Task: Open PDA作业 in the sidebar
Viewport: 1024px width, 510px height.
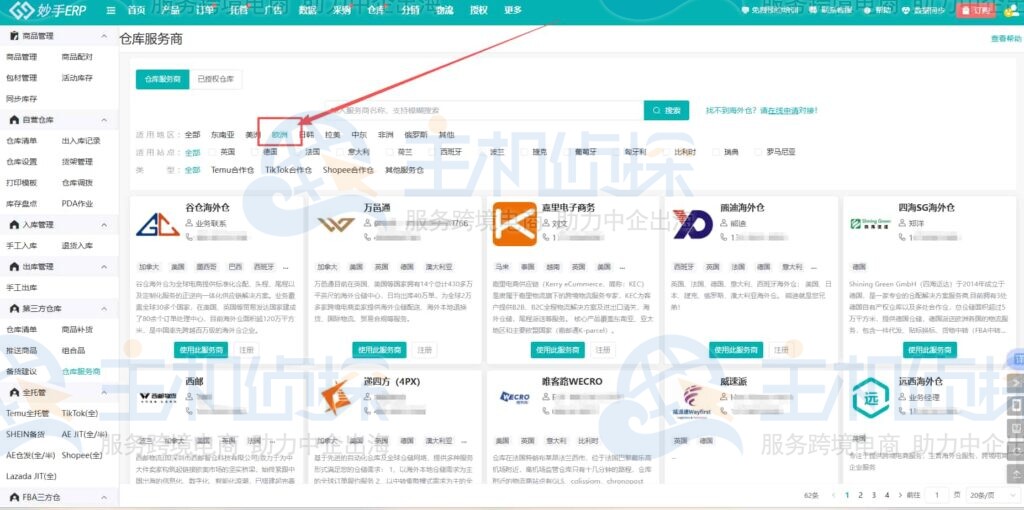Action: click(77, 204)
